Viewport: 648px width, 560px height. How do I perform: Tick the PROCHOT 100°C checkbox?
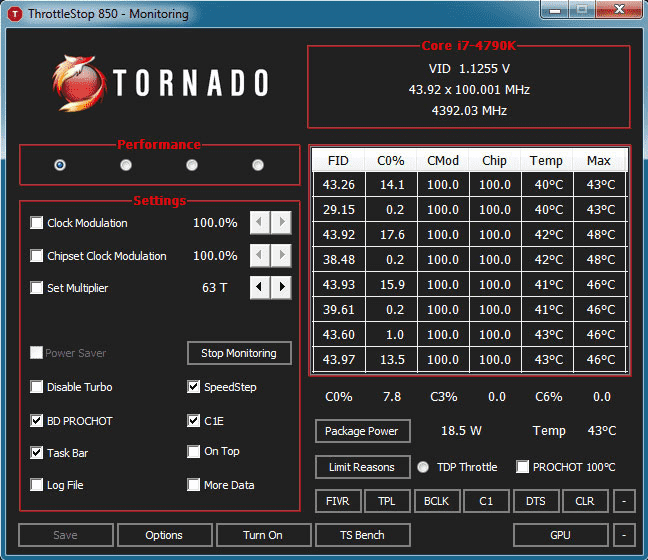tap(522, 467)
